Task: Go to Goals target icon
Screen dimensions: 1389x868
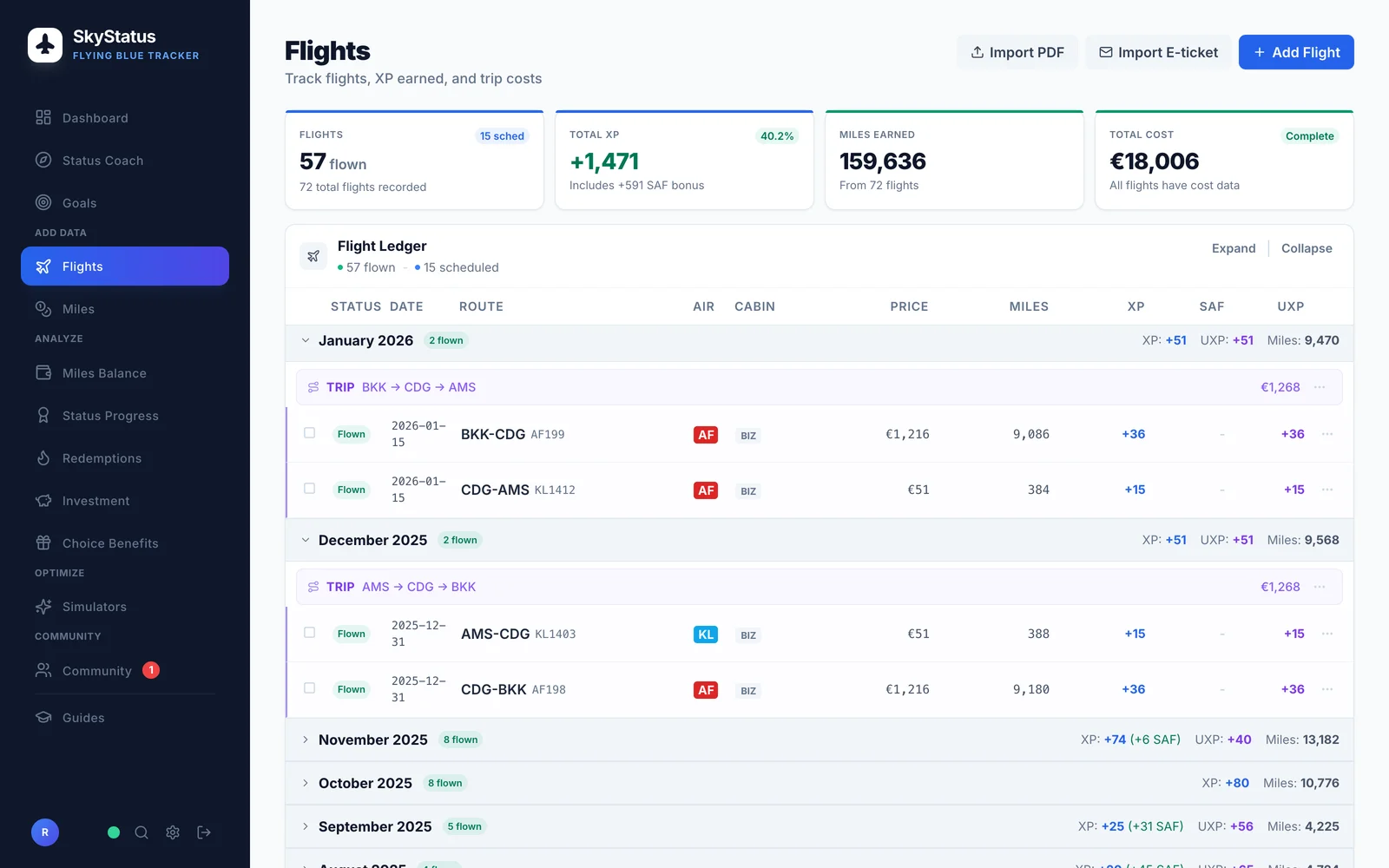Action: point(43,202)
